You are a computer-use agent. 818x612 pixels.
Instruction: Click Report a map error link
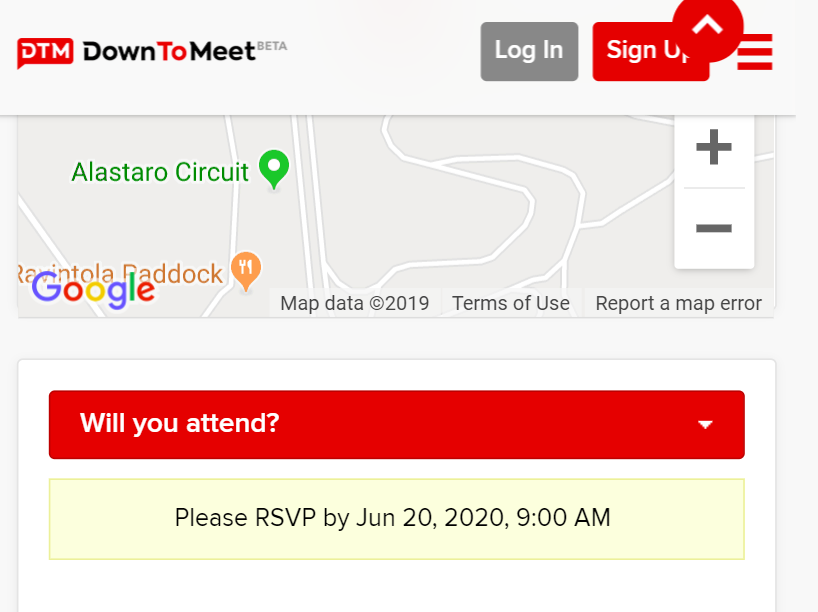[678, 303]
